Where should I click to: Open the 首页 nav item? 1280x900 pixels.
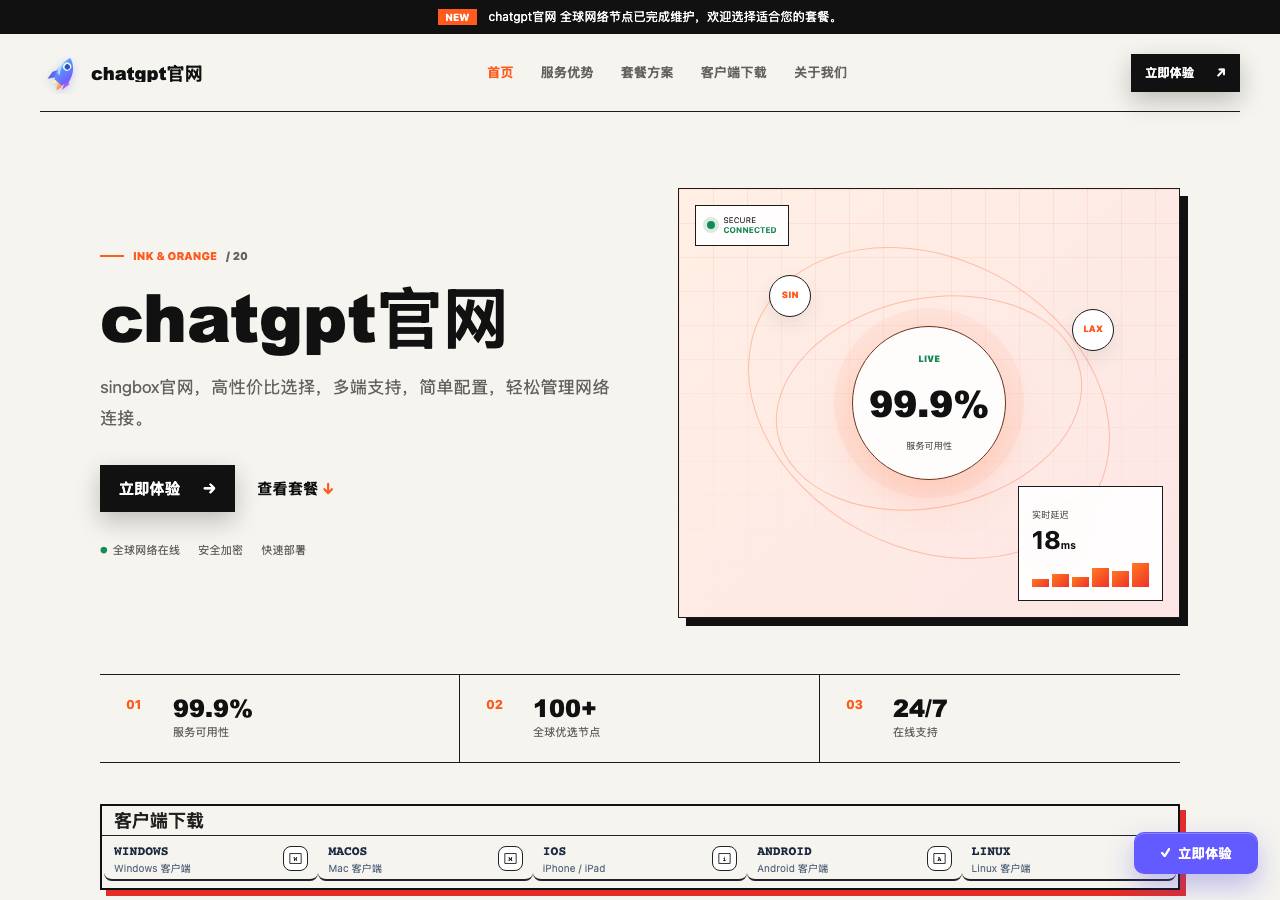coord(500,72)
